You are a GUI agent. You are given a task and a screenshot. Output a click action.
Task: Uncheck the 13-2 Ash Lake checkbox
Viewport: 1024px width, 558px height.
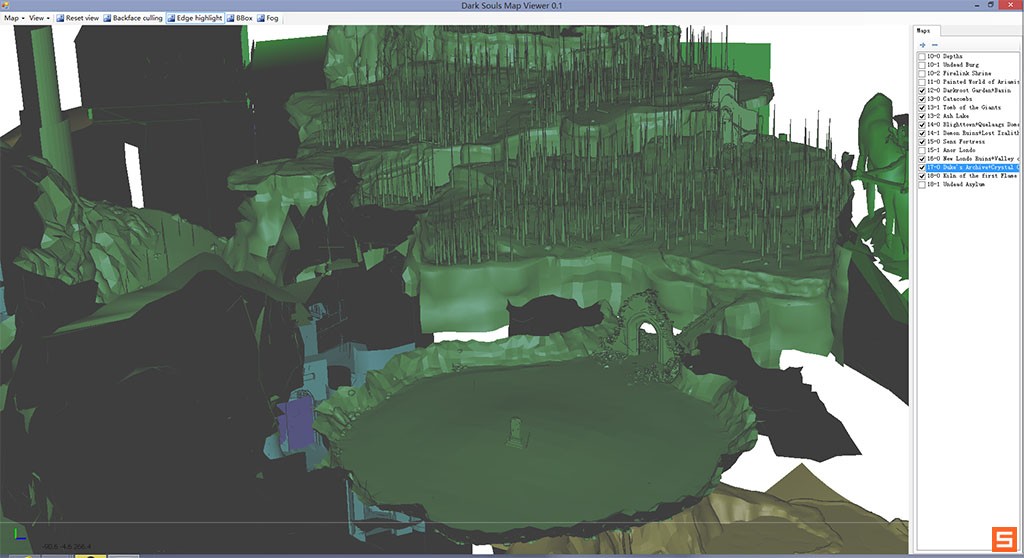pyautogui.click(x=922, y=116)
